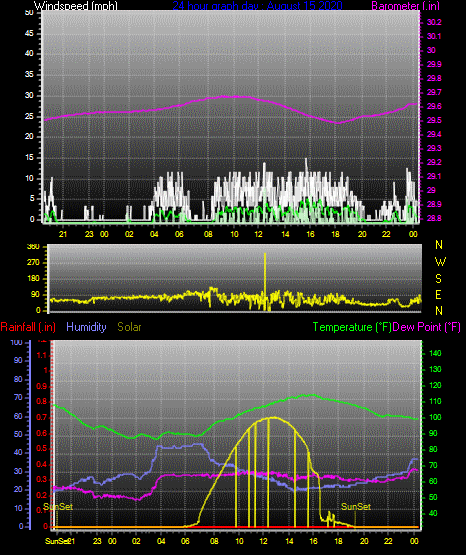This screenshot has width=466, height=555.
Task: Click '29.9' on the barometer axis
Action: (x=434, y=64)
